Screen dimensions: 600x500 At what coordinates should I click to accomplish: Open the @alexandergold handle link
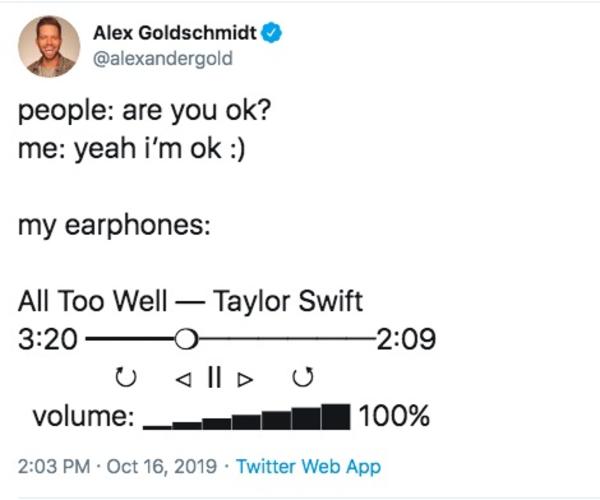[x=162, y=58]
